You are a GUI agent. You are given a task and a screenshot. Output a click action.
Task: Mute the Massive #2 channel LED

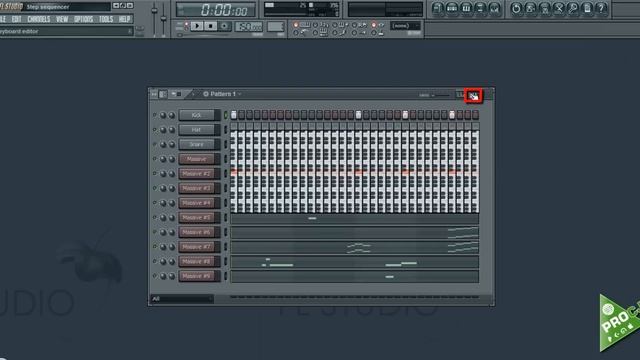pos(155,173)
